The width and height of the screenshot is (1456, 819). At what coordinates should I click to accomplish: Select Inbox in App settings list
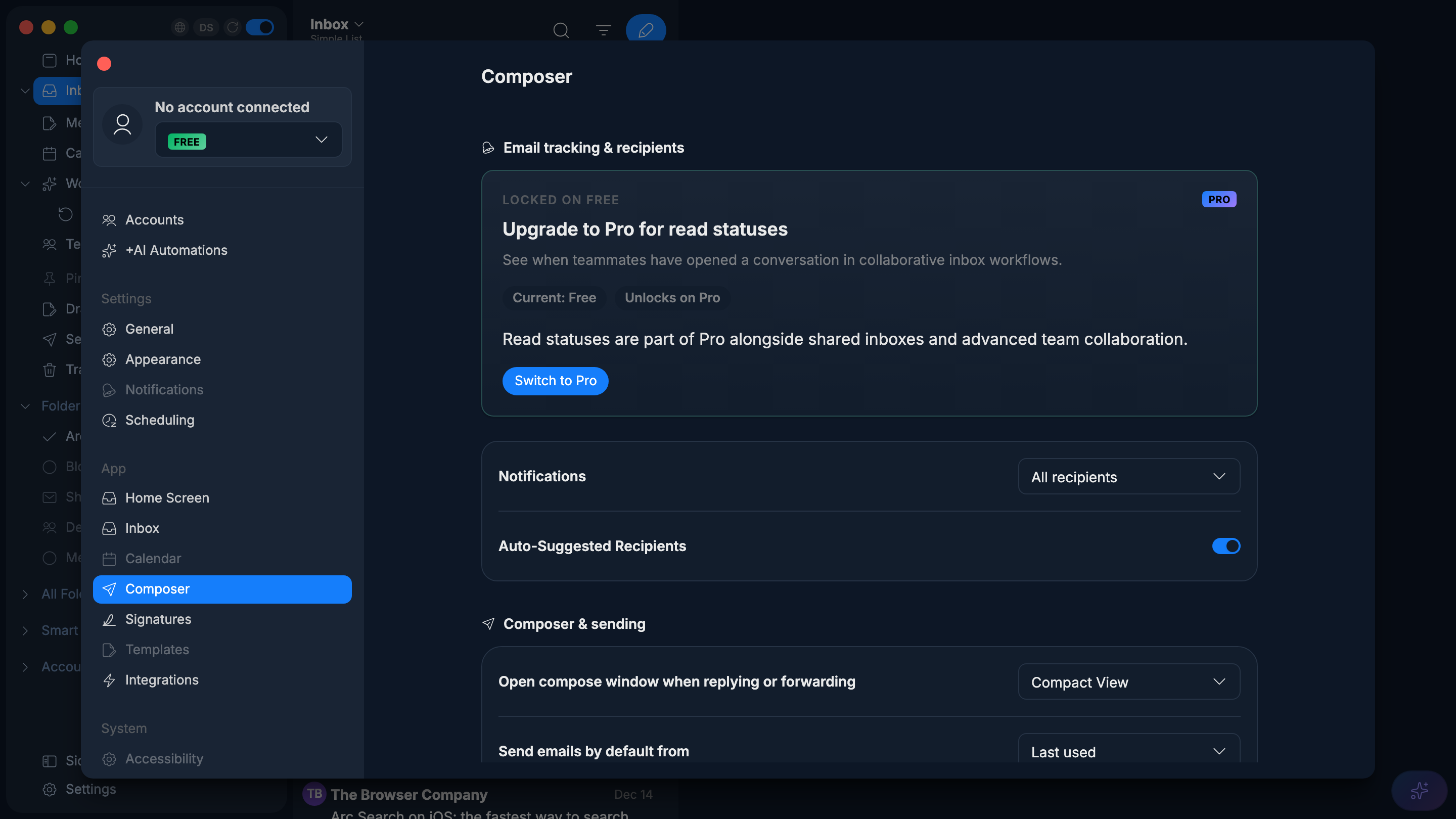click(222, 528)
